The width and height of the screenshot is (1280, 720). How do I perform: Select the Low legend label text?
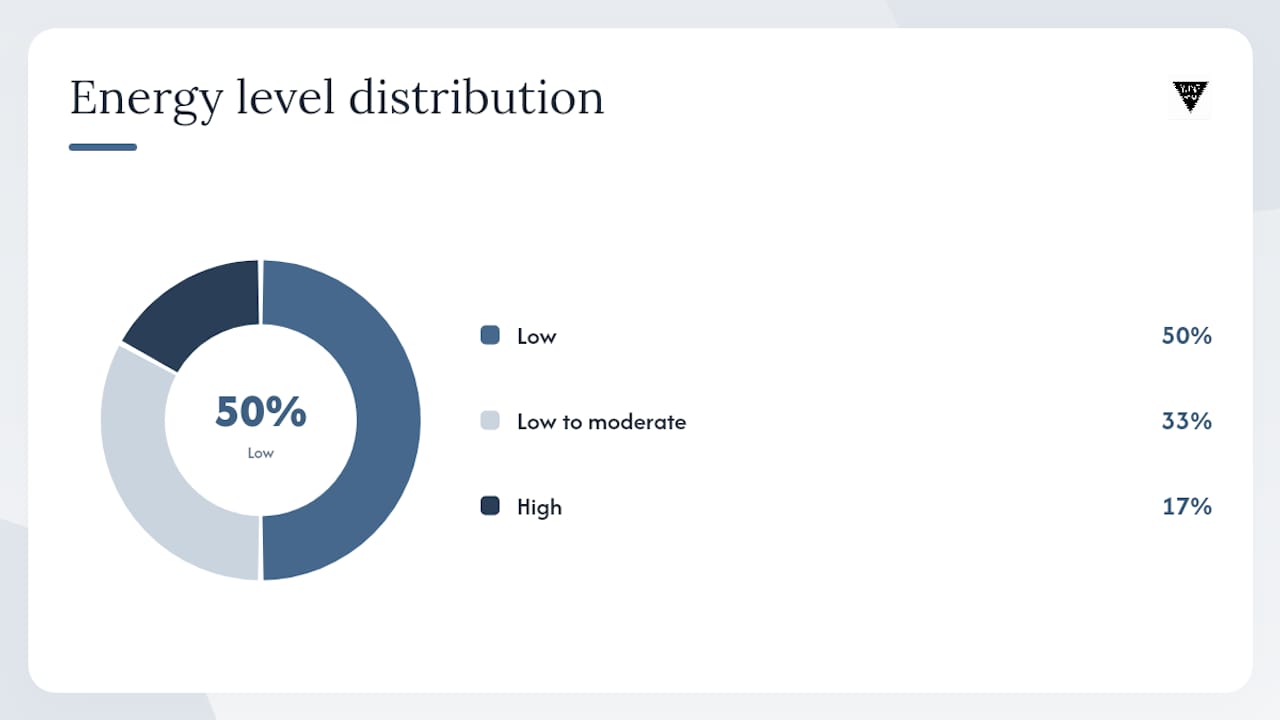tap(536, 336)
